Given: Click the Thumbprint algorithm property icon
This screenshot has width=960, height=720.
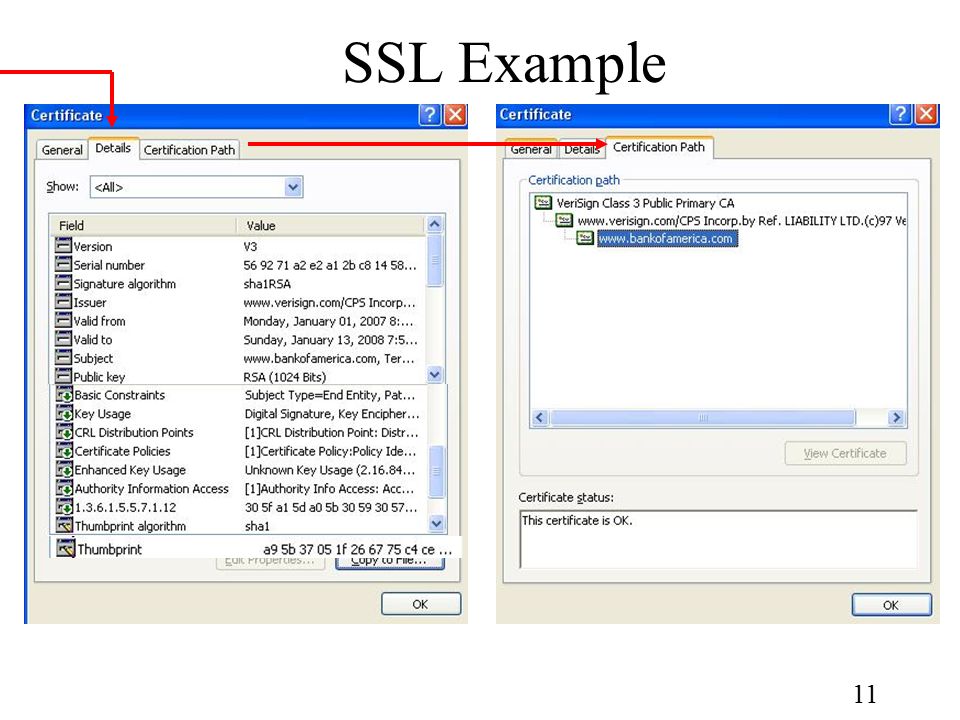Looking at the screenshot, I should coord(64,525).
